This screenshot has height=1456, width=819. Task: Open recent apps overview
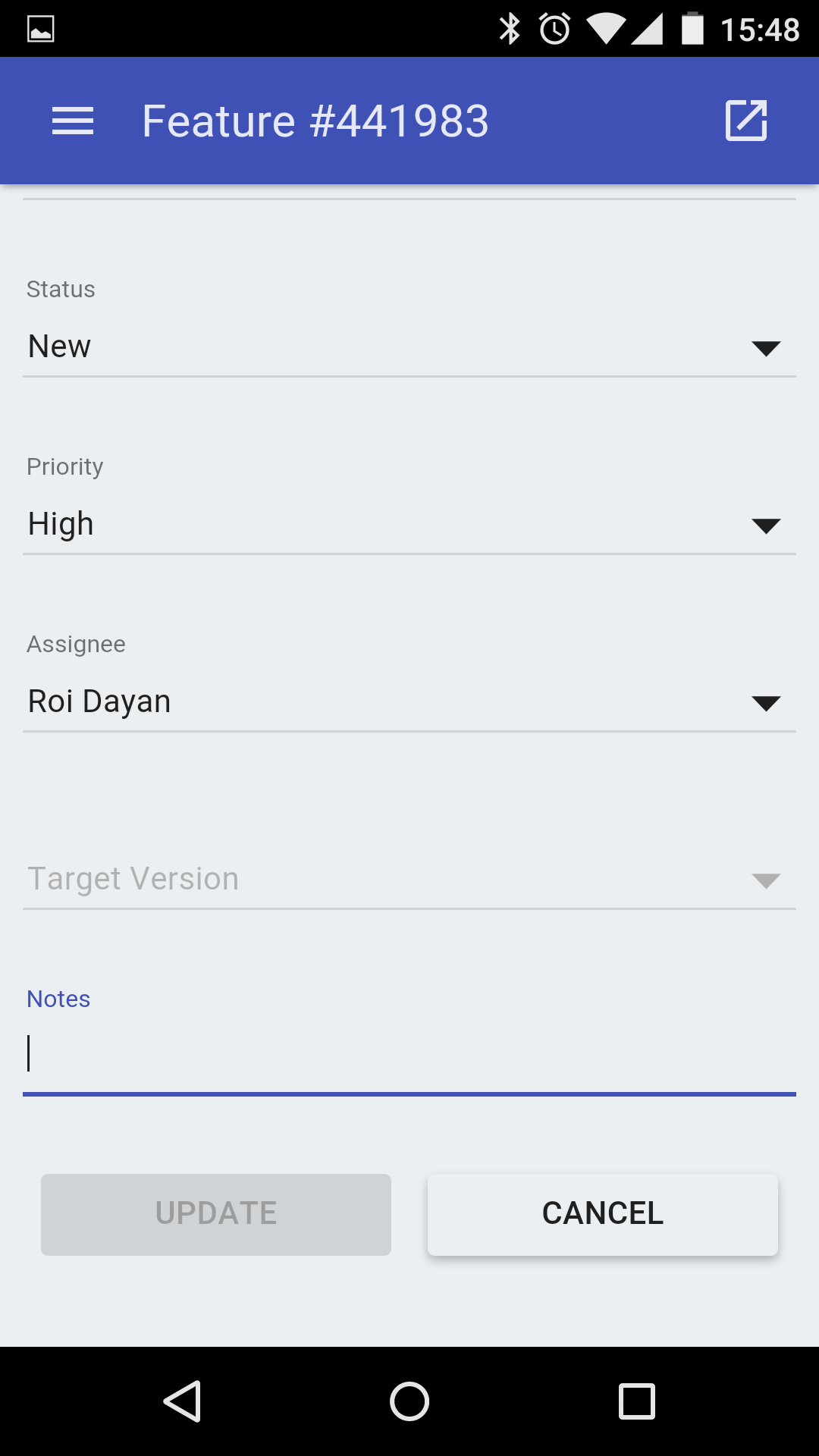pyautogui.click(x=637, y=1401)
